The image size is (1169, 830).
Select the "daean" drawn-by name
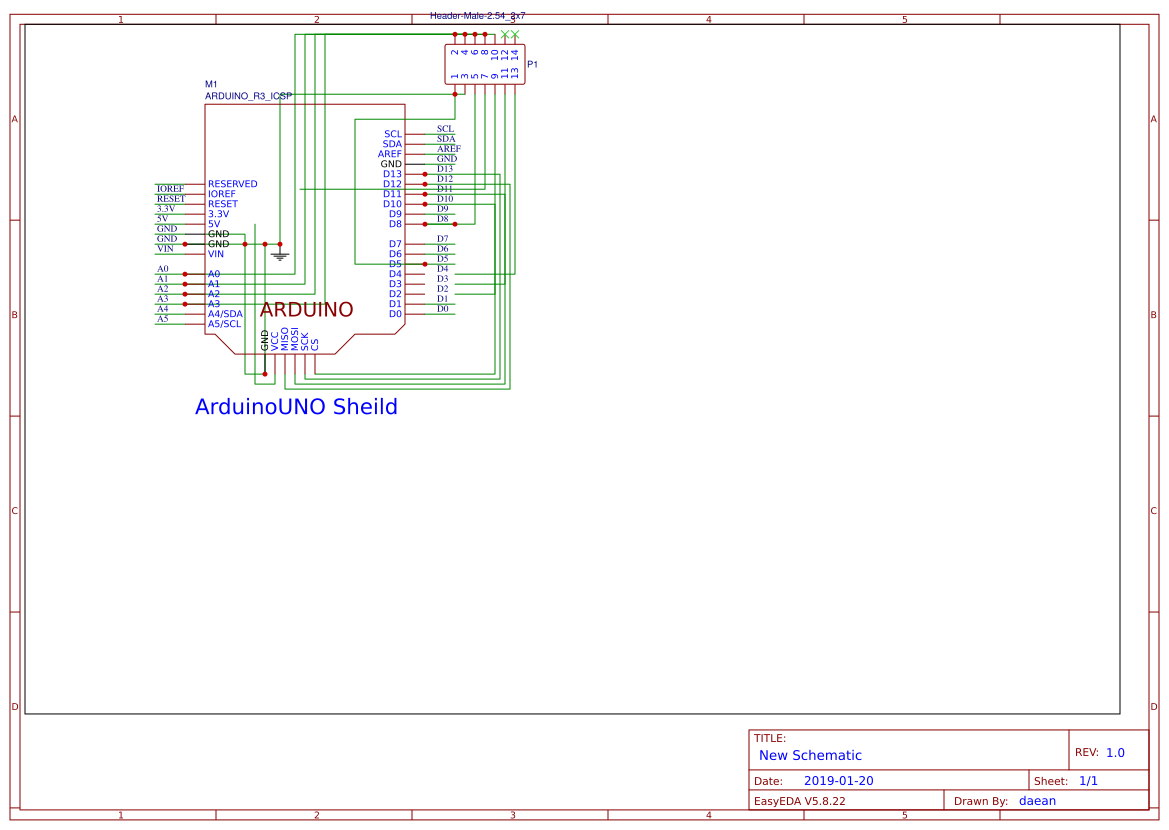[x=1037, y=801]
